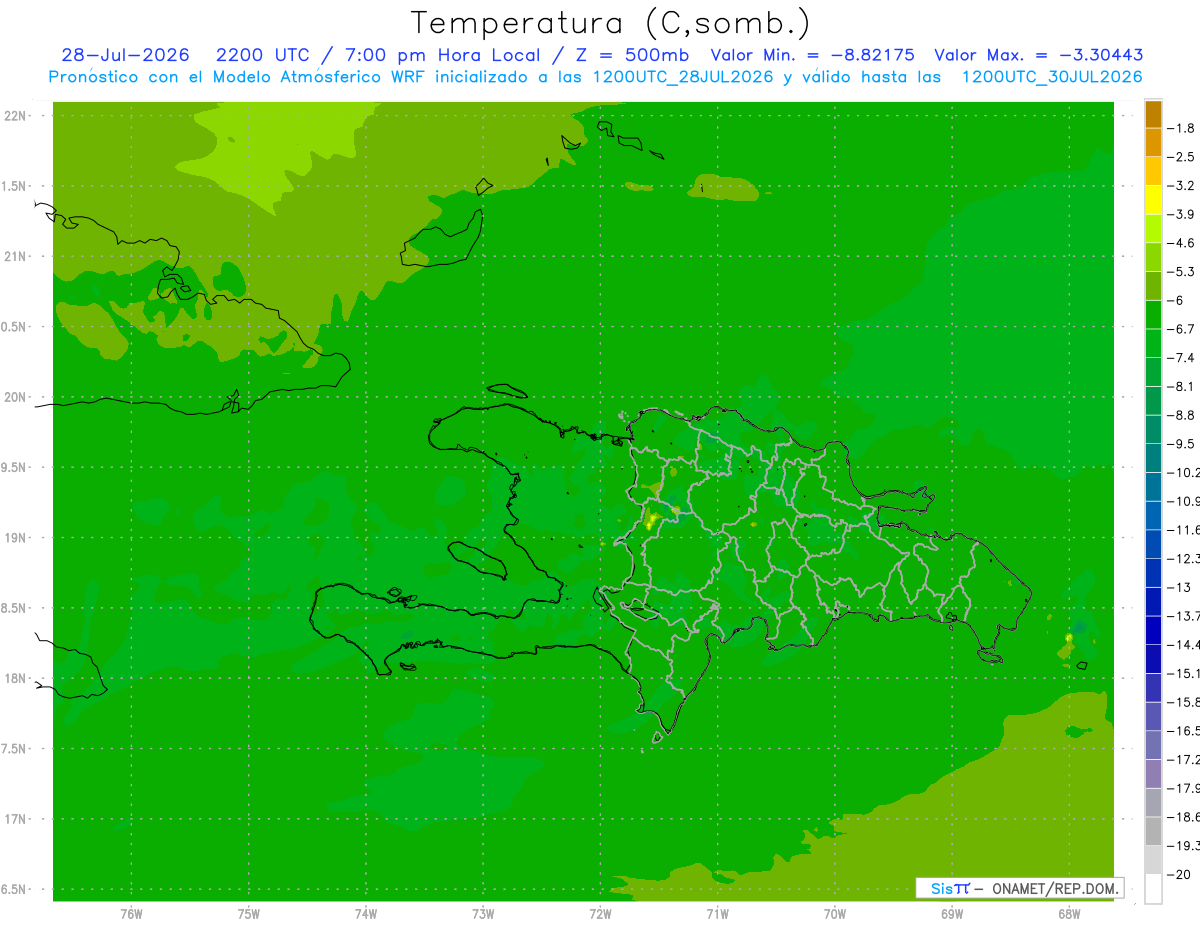Viewport: 1200px width, 927px height.
Task: Click the '76W' longitude label
Action: point(131,914)
